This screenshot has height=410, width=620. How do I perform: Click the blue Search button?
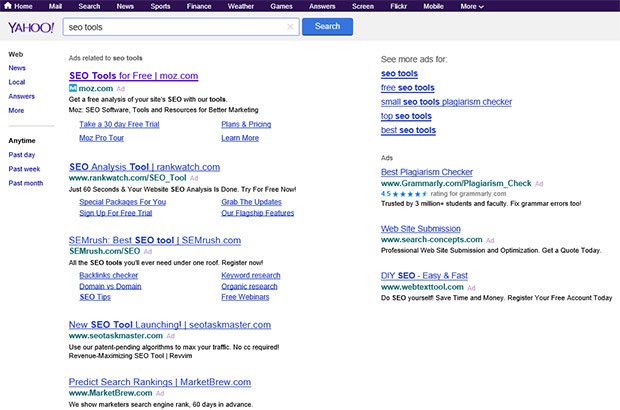[327, 26]
